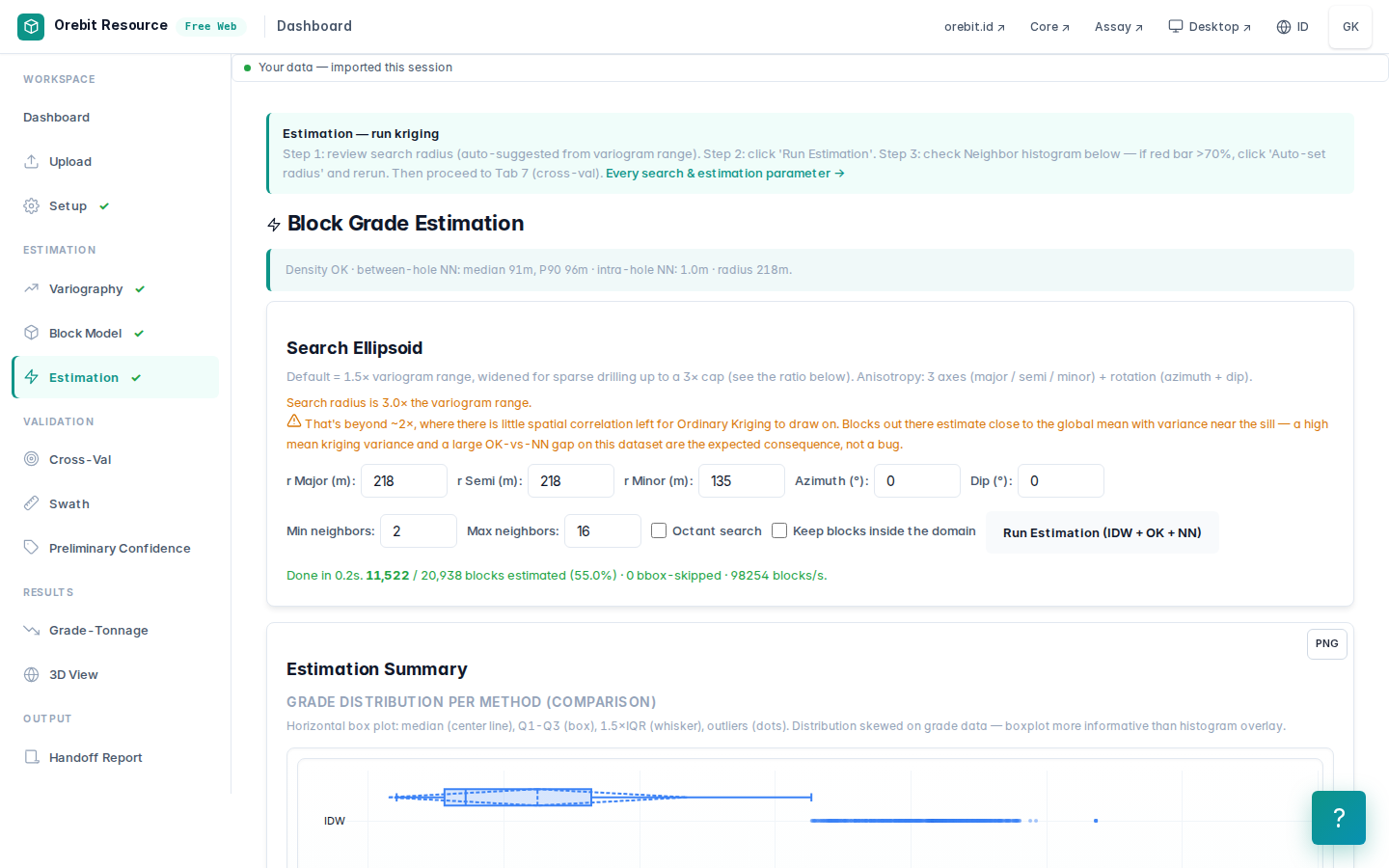Run Estimation (IDW + OK + NN)
The image size is (1389, 868).
coord(1102,532)
